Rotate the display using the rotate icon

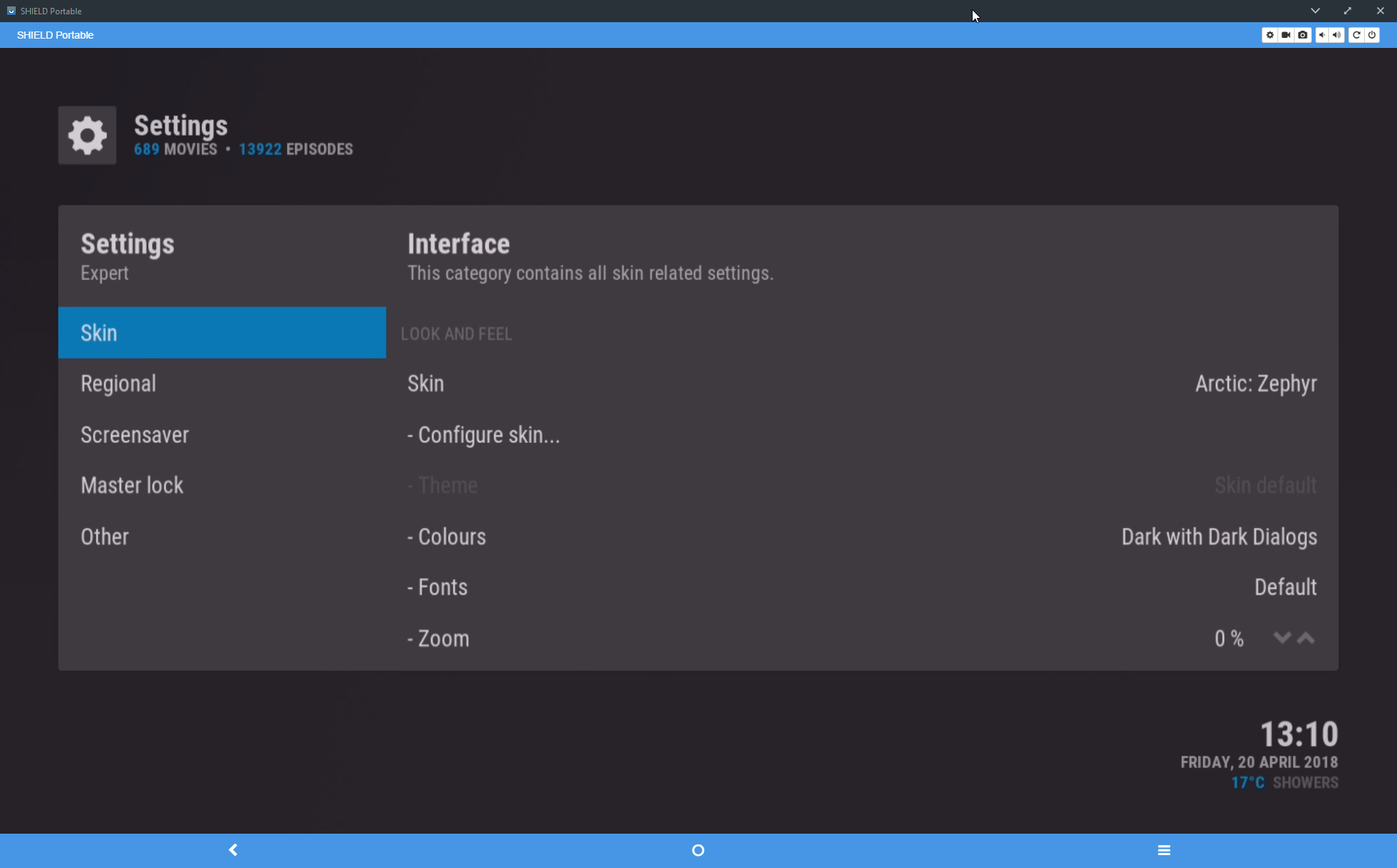[1356, 35]
